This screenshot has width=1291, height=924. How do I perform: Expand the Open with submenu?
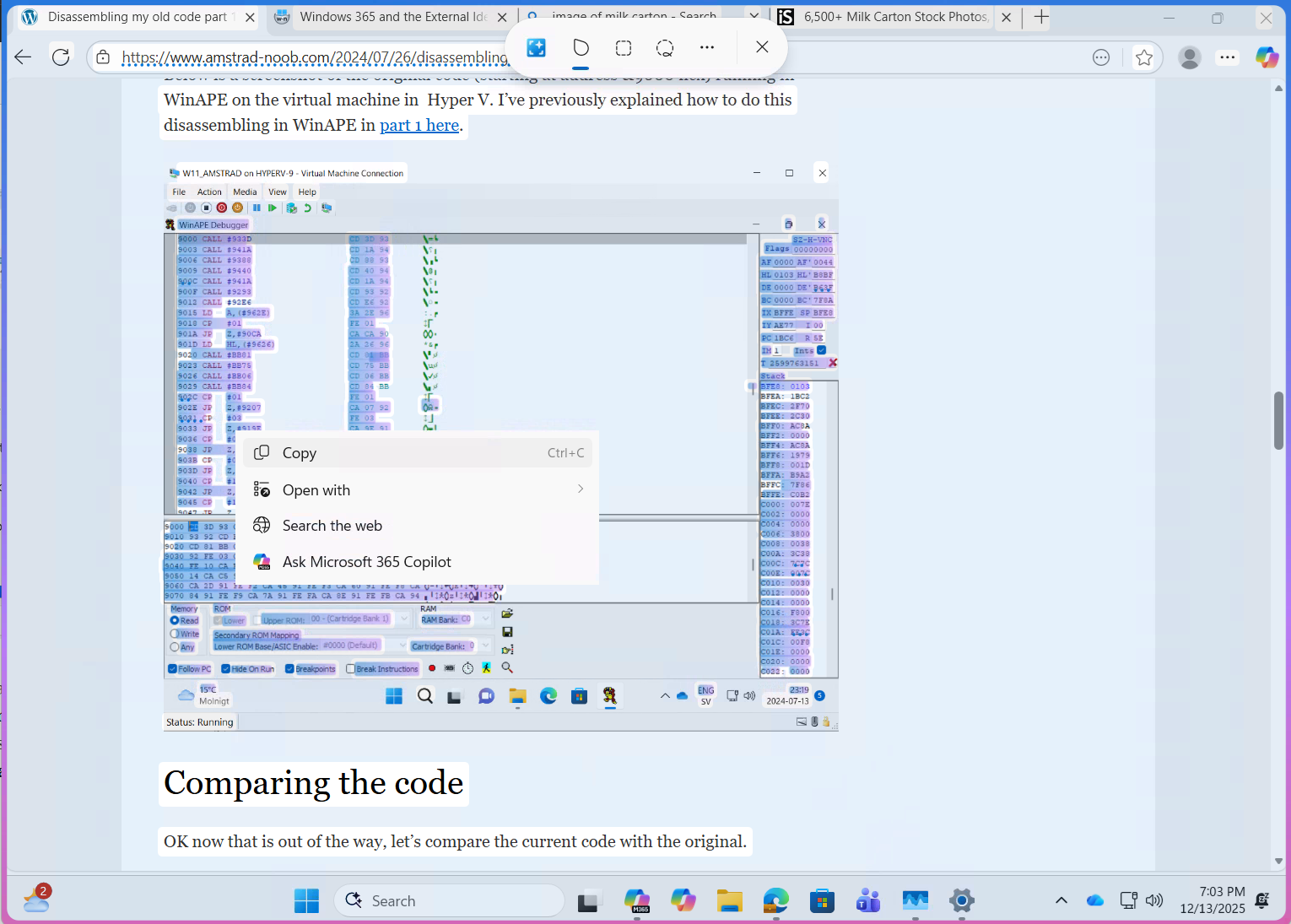tap(580, 489)
